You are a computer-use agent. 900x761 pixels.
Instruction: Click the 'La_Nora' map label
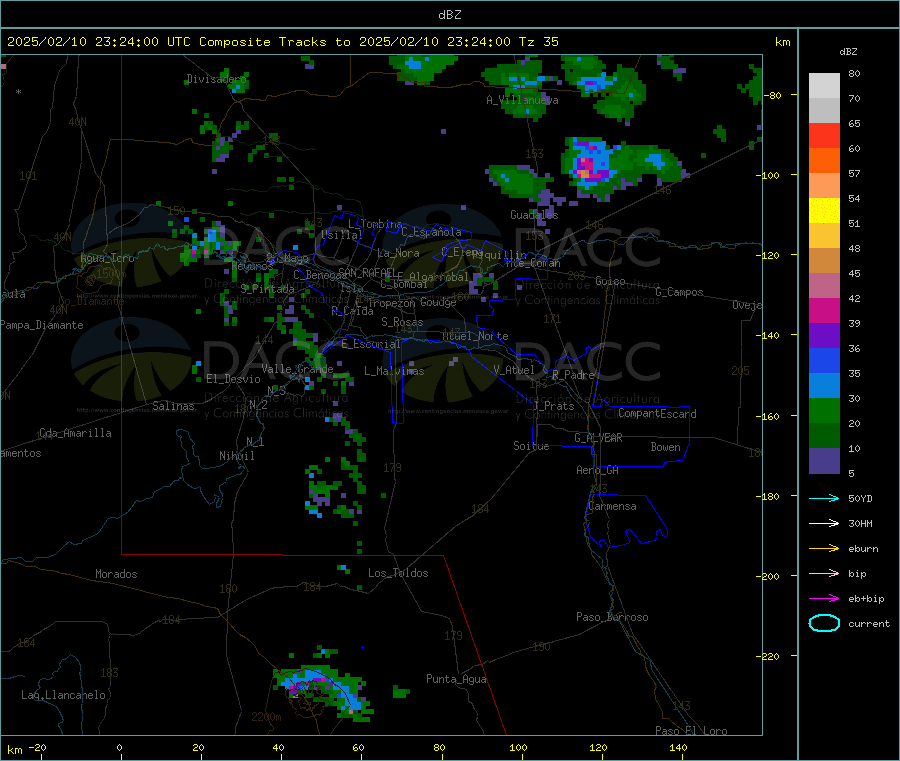pyautogui.click(x=398, y=253)
